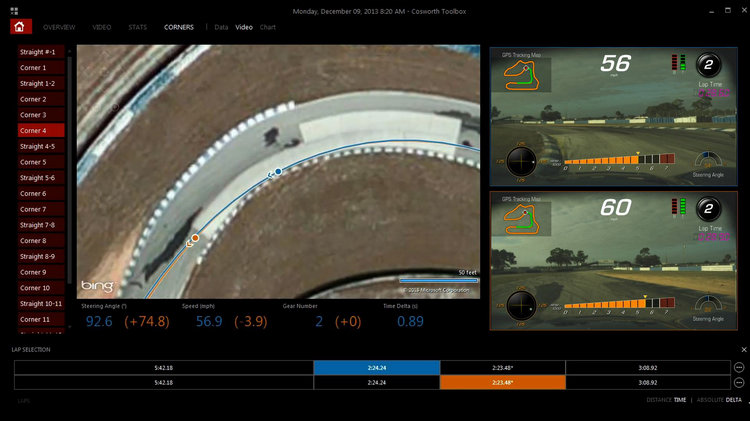Click the Bing logo on the map
750x421 pixels.
click(x=96, y=285)
